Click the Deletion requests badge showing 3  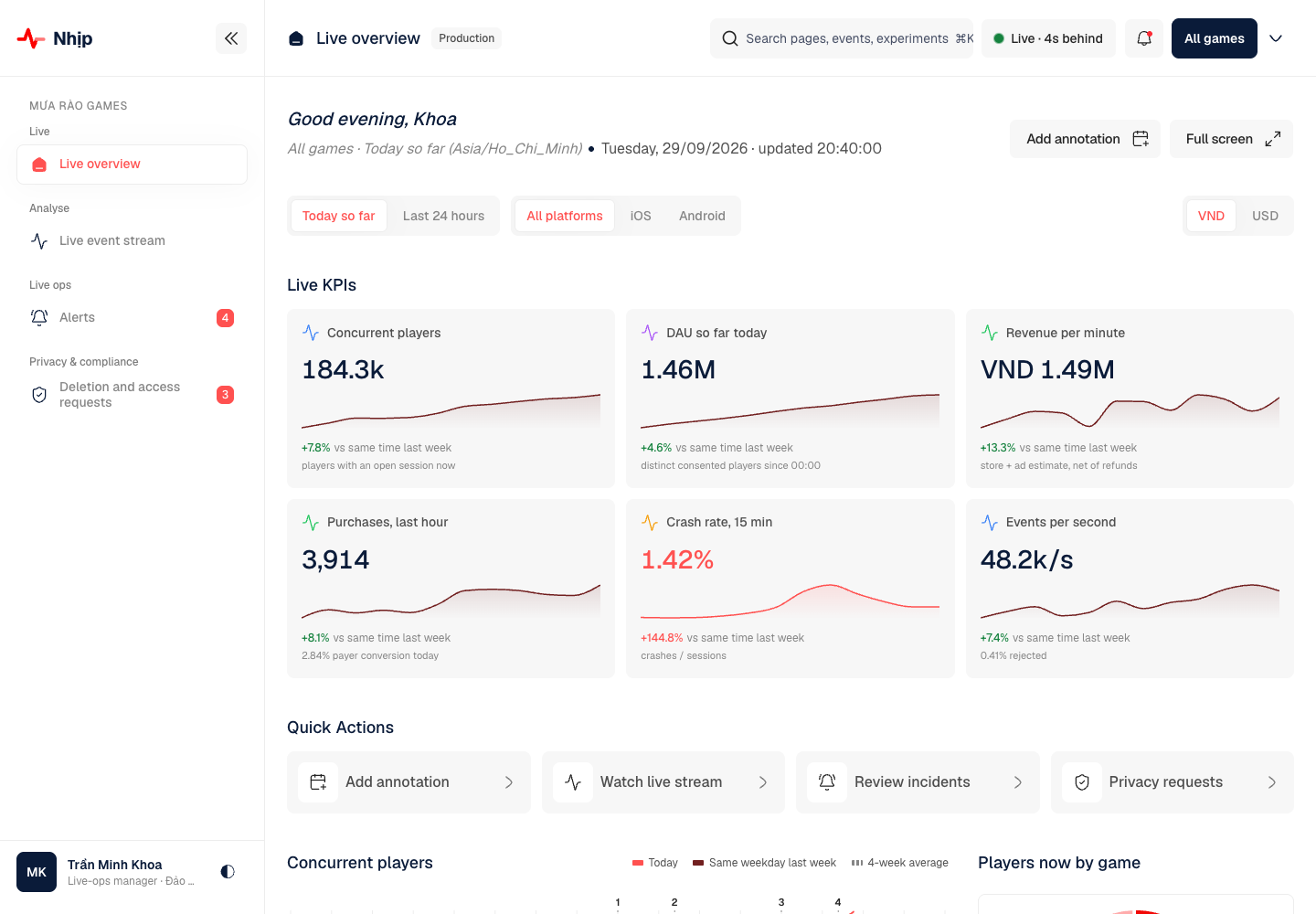pos(225,395)
